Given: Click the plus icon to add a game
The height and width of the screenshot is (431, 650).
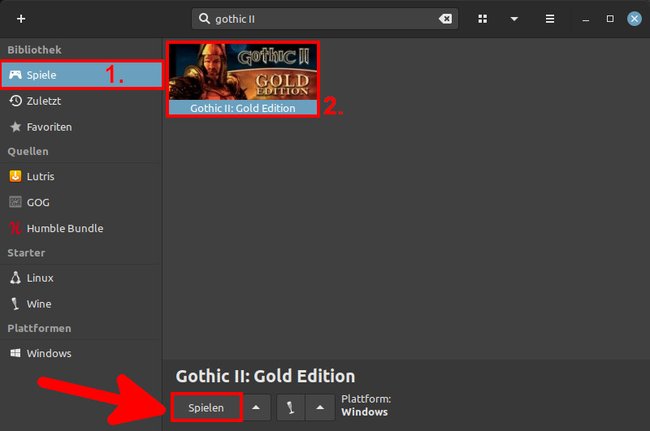Looking at the screenshot, I should click(x=21, y=19).
